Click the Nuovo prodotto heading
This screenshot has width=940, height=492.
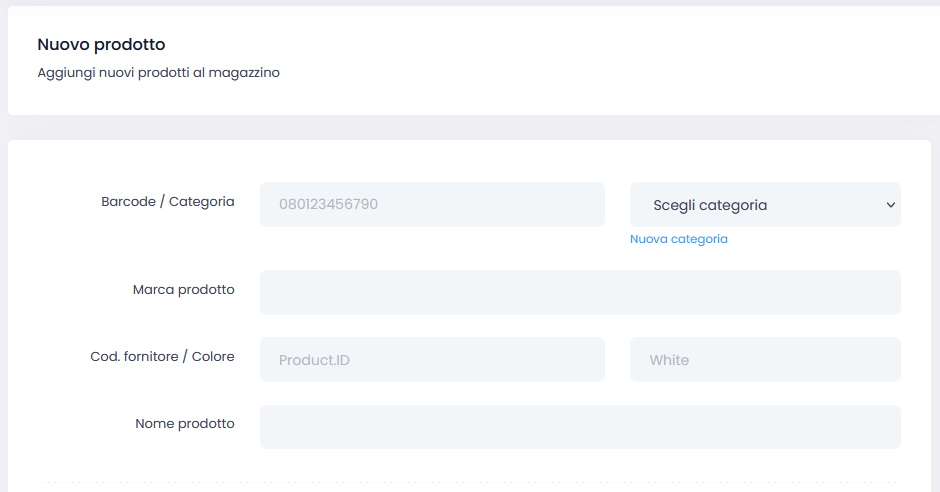[101, 45]
